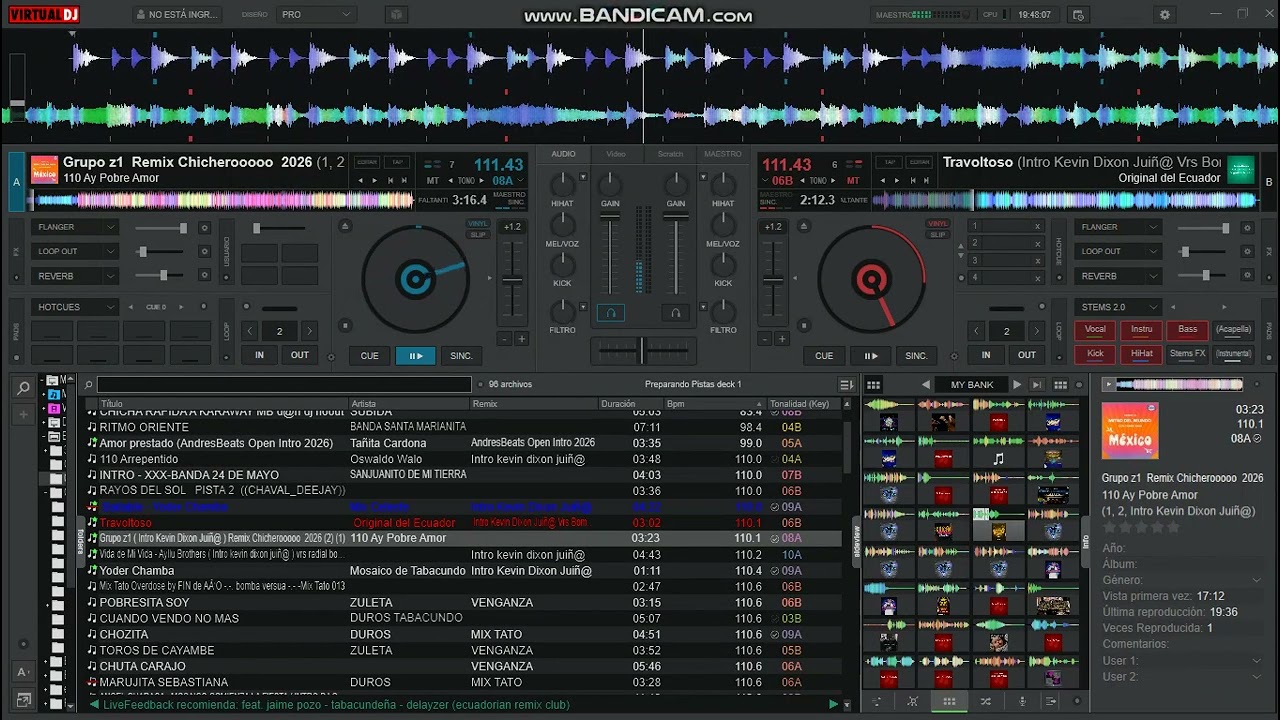This screenshot has width=1280, height=720.
Task: Toggle SLIP mode on deck B
Action: point(938,235)
